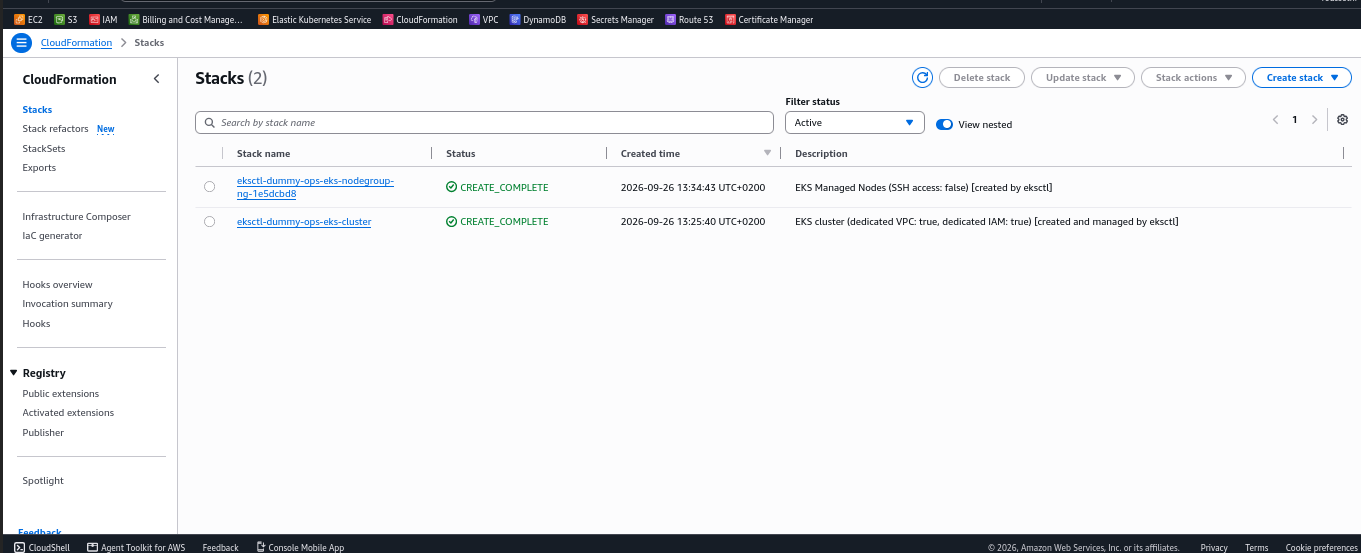Open Spotlight in side navigation
The width and height of the screenshot is (1361, 553).
coord(43,481)
